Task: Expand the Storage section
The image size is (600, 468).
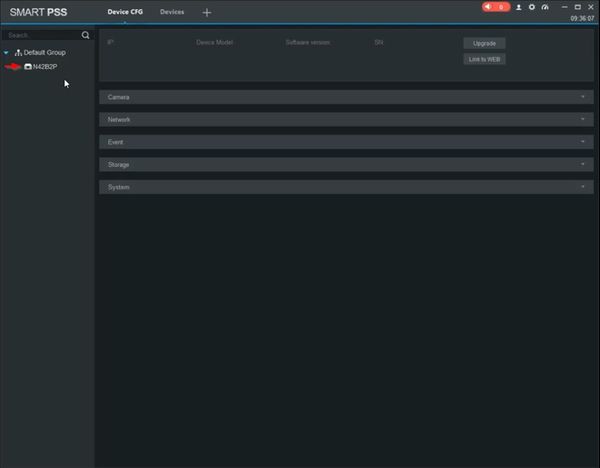Action: pos(346,165)
